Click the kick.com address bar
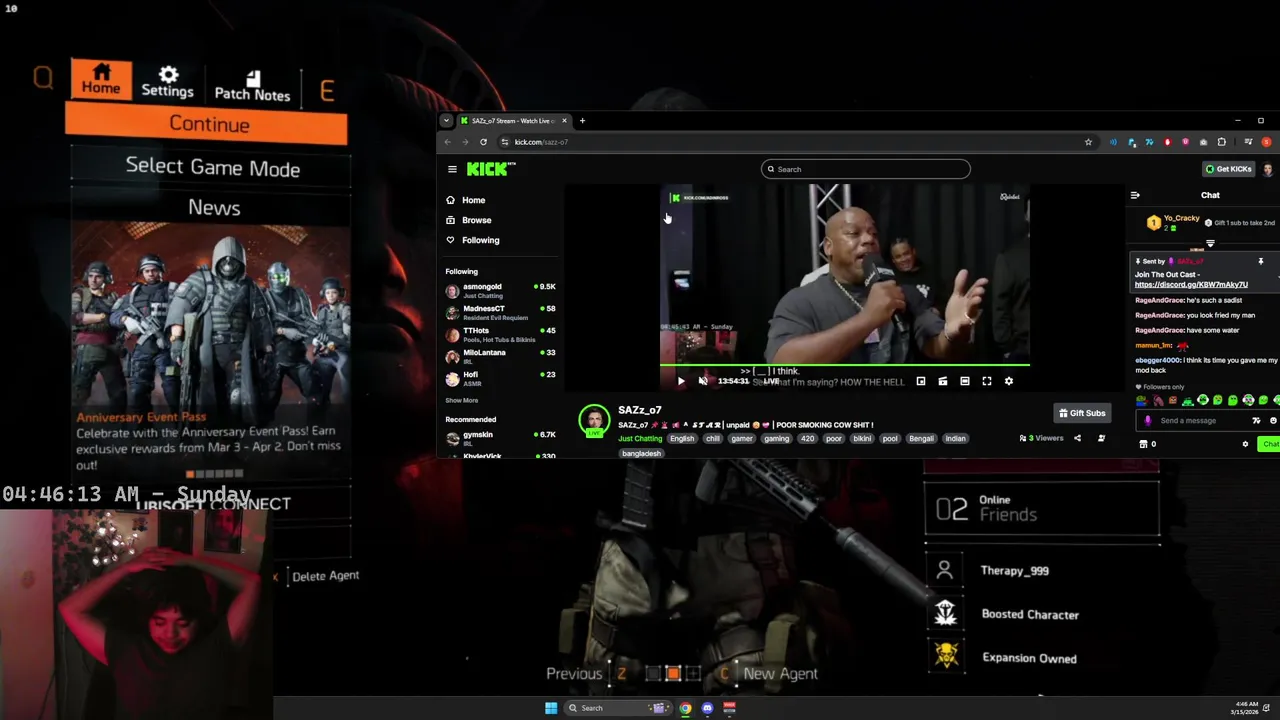The width and height of the screenshot is (1280, 720). click(790, 142)
